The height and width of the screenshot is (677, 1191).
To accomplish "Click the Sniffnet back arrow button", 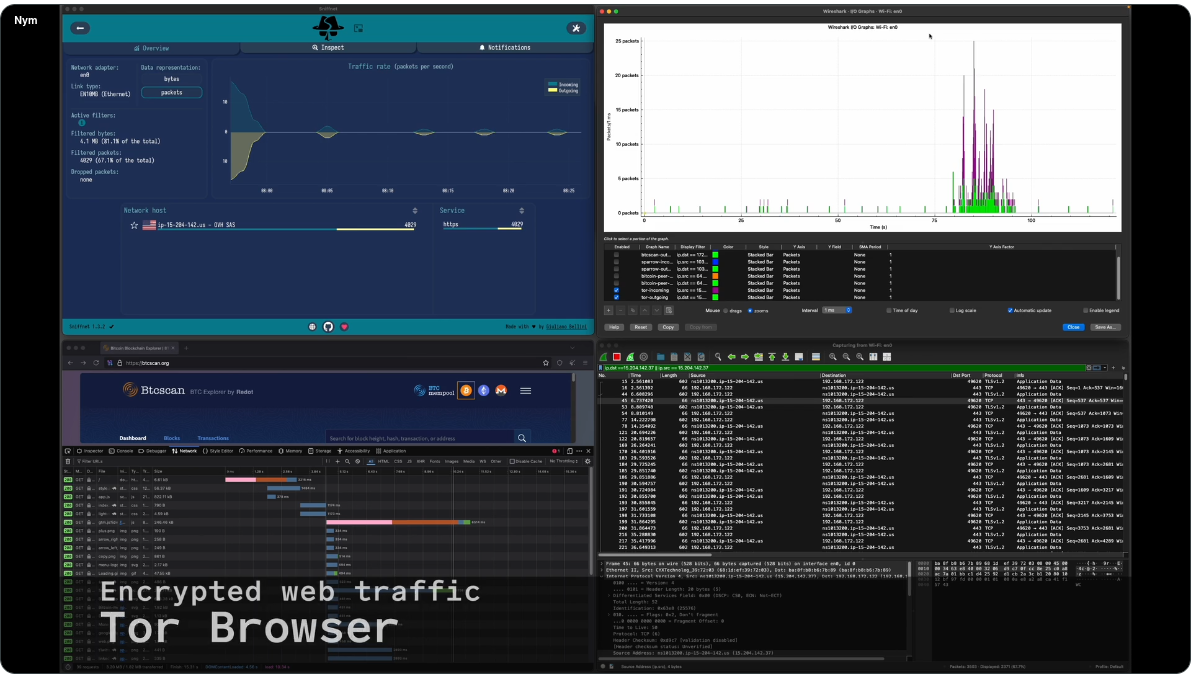I will (81, 28).
